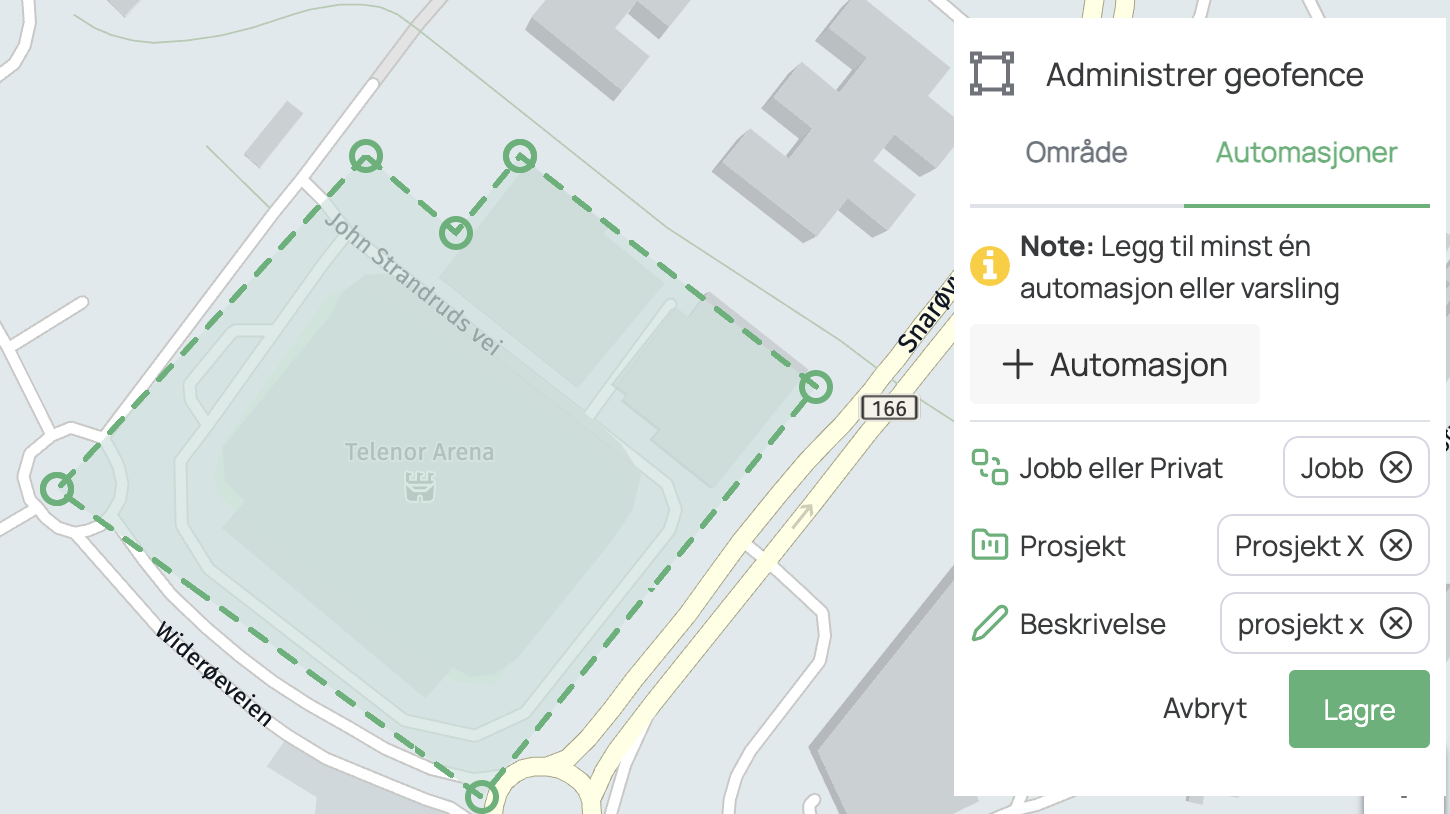Click the Jobb eller Privat switch icon
The width and height of the screenshot is (1450, 814).
tap(990, 467)
